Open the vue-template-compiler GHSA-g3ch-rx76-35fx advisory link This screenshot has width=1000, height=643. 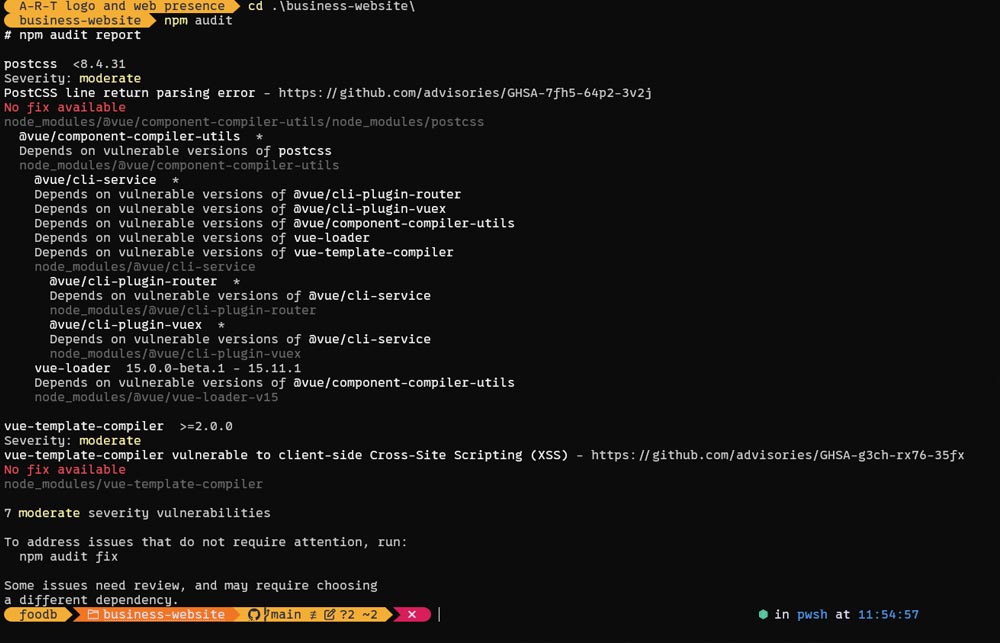778,455
